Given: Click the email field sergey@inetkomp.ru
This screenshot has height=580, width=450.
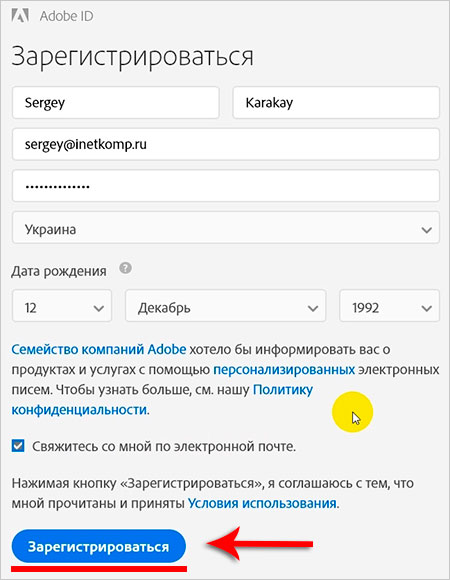Looking at the screenshot, I should 226,144.
